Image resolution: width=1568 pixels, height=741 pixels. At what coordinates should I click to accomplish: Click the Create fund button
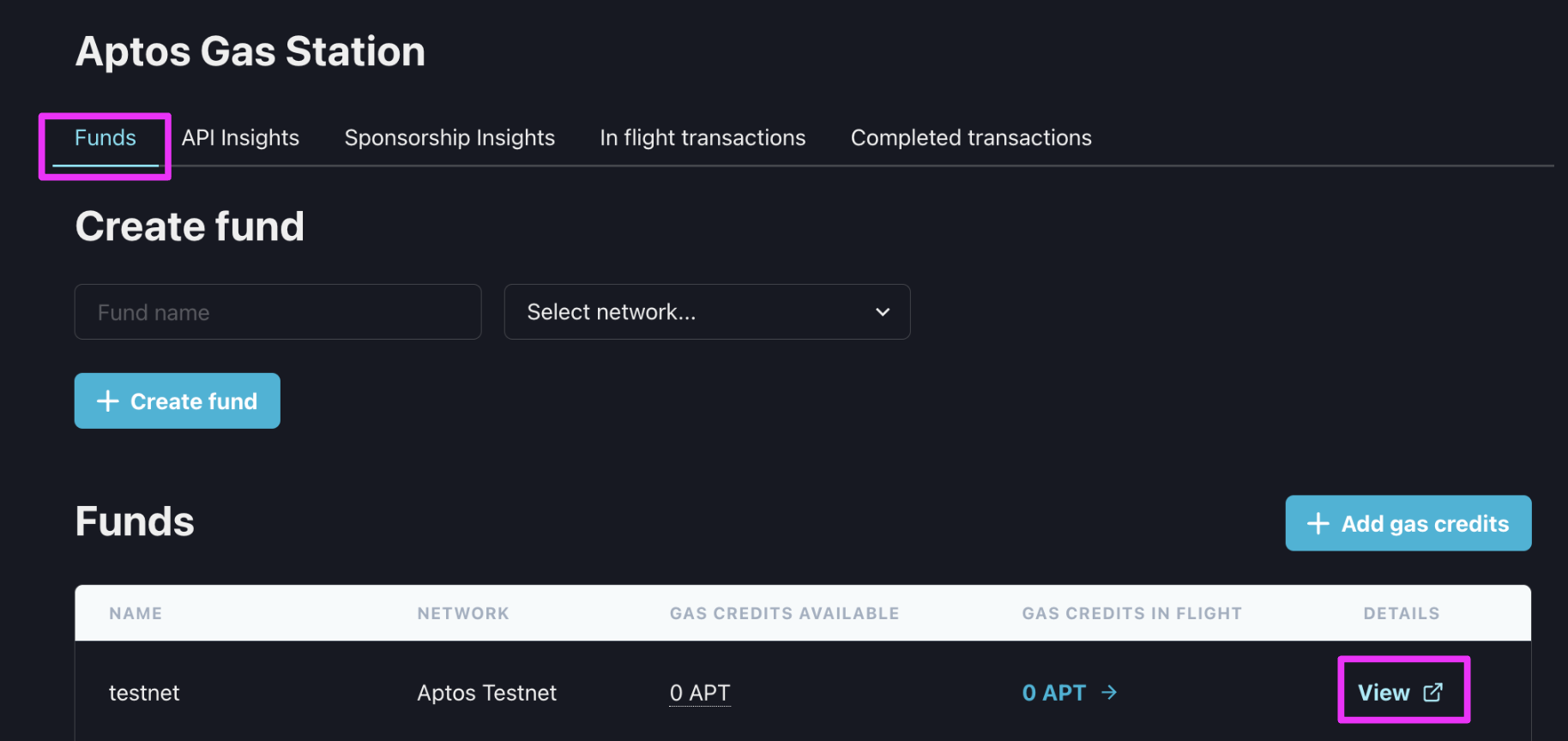[178, 401]
